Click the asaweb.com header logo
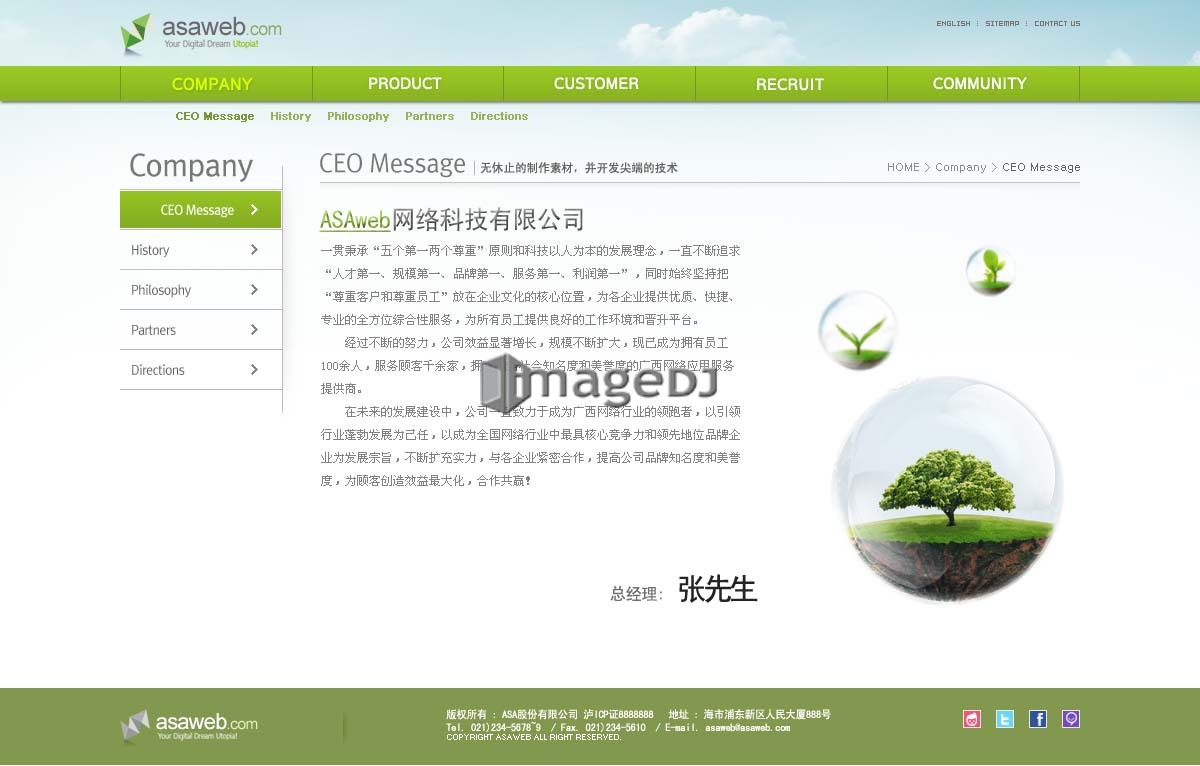Image resolution: width=1200 pixels, height=766 pixels. click(x=201, y=33)
